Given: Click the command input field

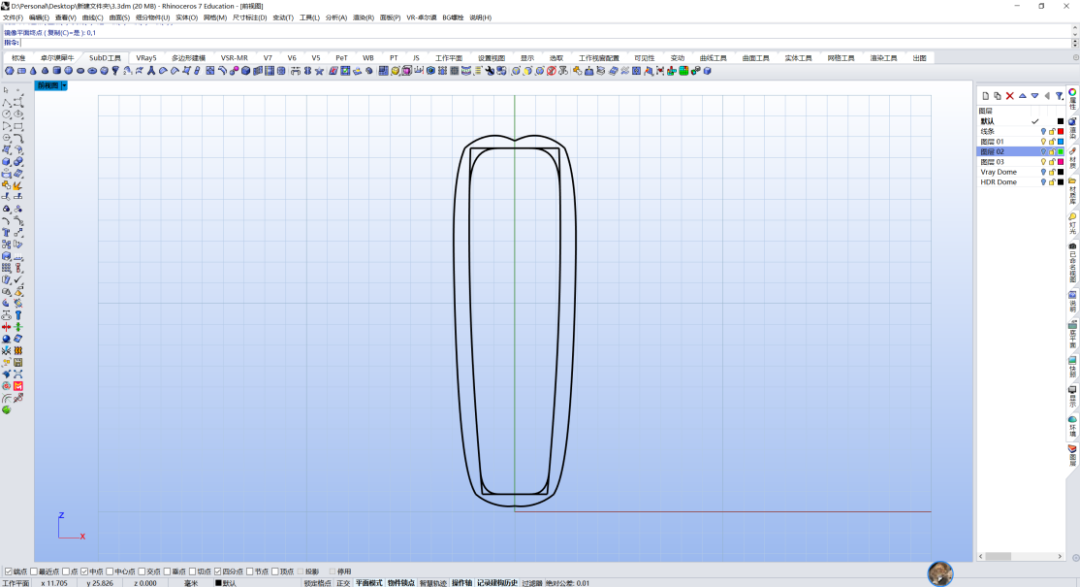Looking at the screenshot, I should coord(544,43).
